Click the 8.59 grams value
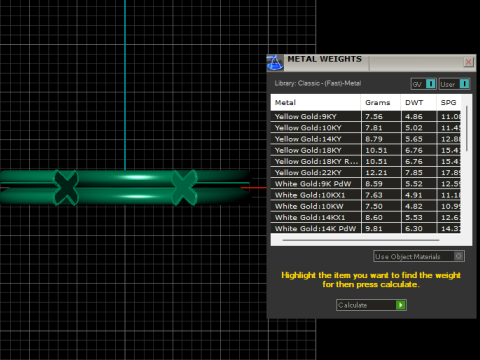Image resolution: width=480 pixels, height=360 pixels. [x=374, y=184]
